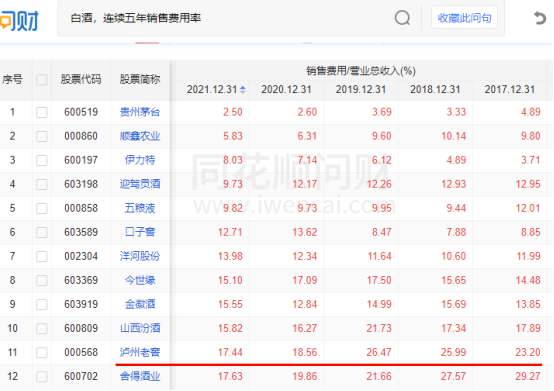
Task: Open the 今世缘 stock link
Action: (140, 280)
